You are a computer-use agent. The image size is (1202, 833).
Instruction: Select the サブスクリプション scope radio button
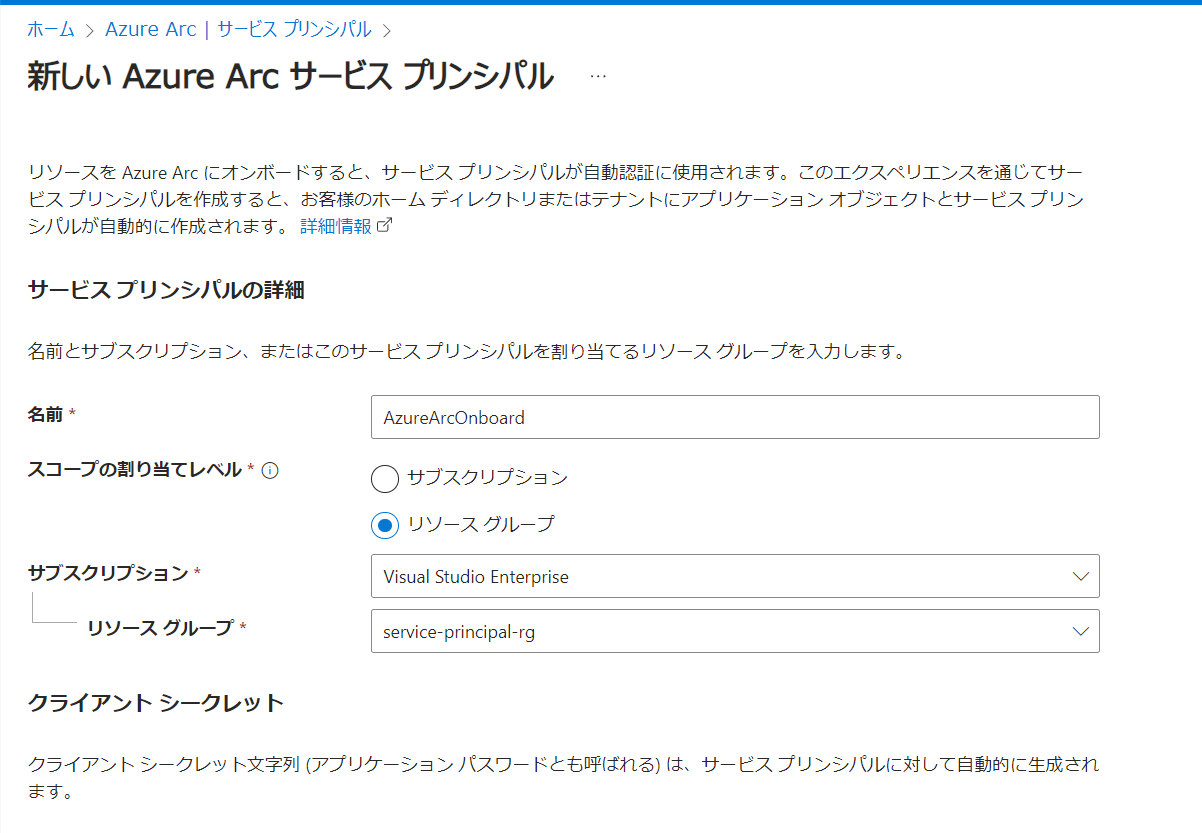click(384, 479)
